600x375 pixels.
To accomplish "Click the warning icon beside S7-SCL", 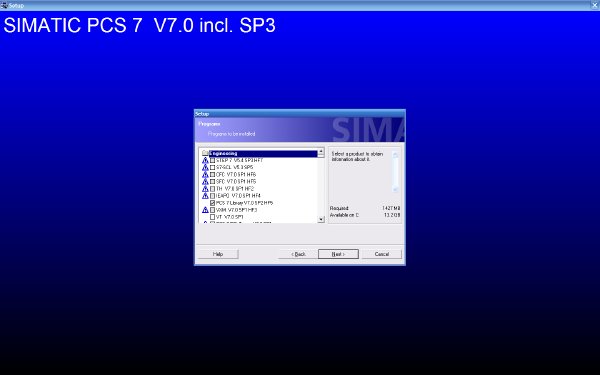I will pyautogui.click(x=205, y=167).
